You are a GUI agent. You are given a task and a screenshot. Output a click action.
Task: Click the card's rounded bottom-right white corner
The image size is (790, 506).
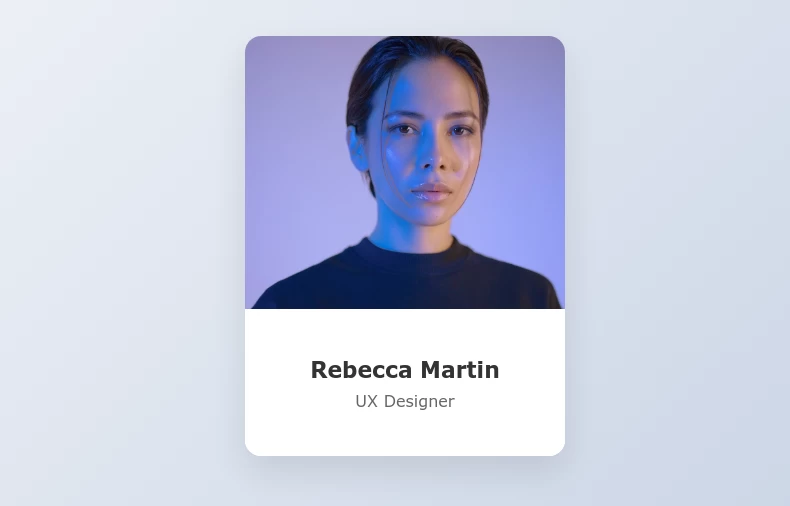(x=557, y=448)
